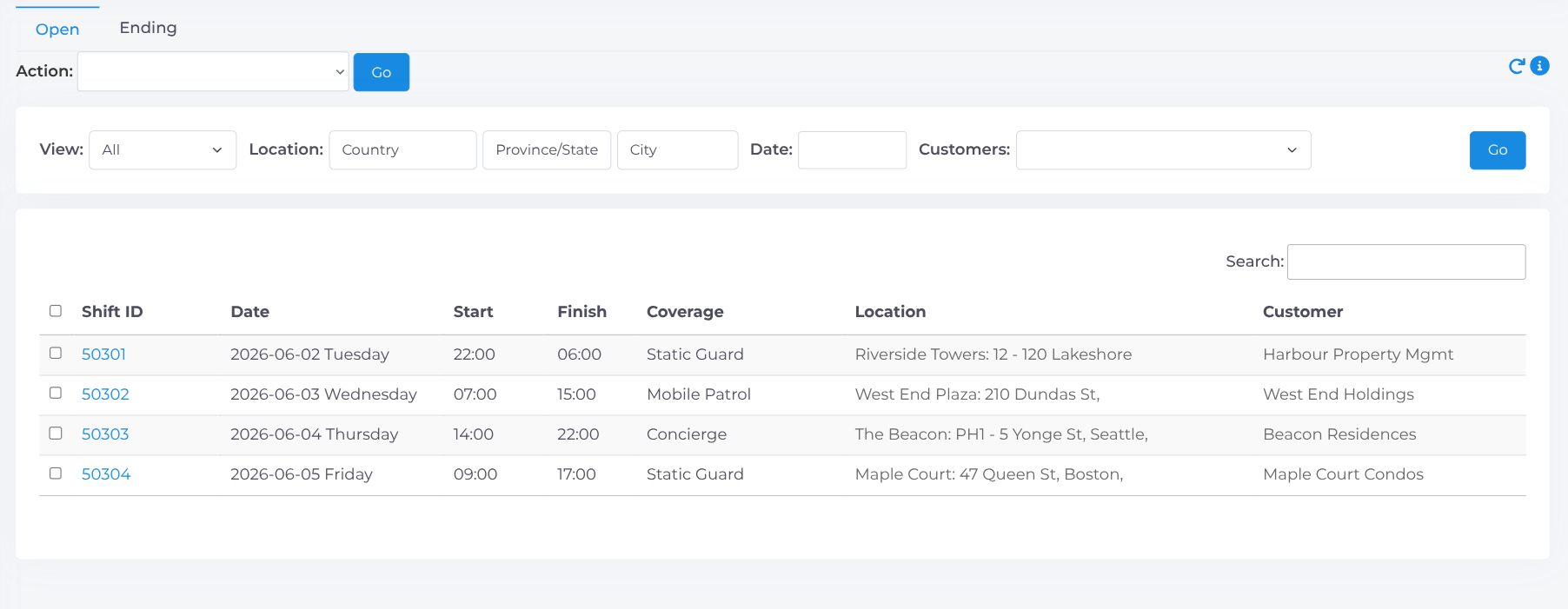The image size is (1568, 609).
Task: Check the box for shift 50302
Action: pyautogui.click(x=56, y=394)
